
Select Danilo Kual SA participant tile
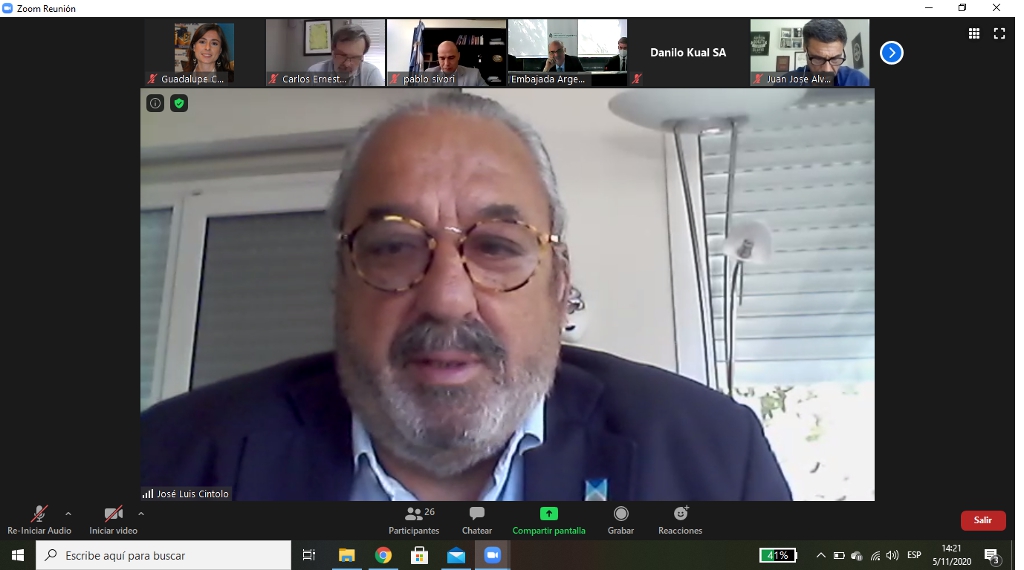(x=688, y=53)
